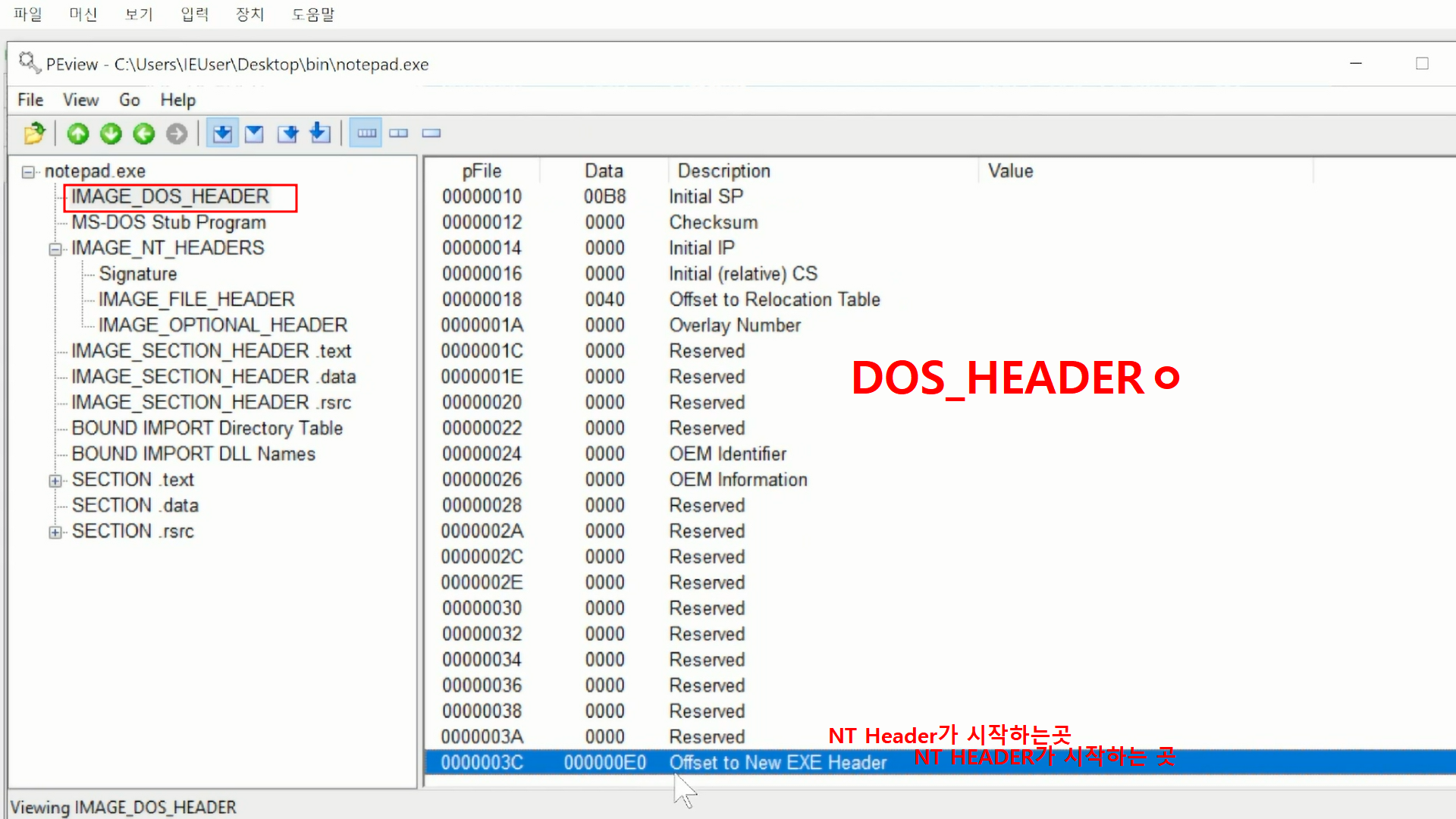Viewport: 1456px width, 819px height.
Task: Select IMAGE_DOS_HEADER in the tree
Action: coord(171,197)
